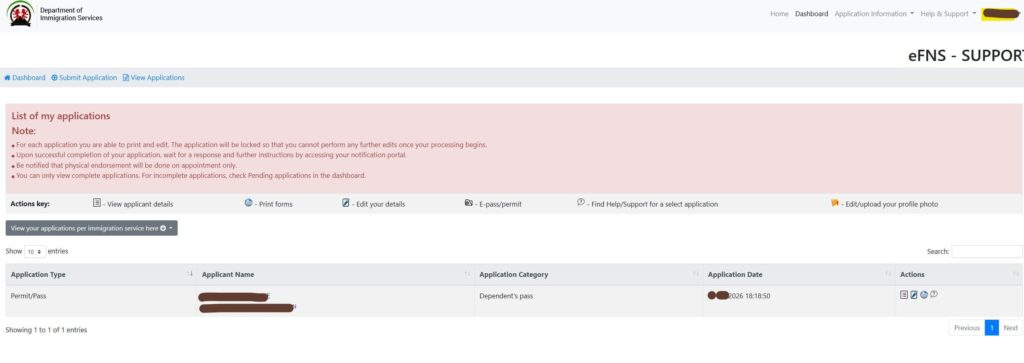Viewport: 1024px width, 363px height.
Task: Click view applicant details icon in Actions
Action: pos(904,295)
